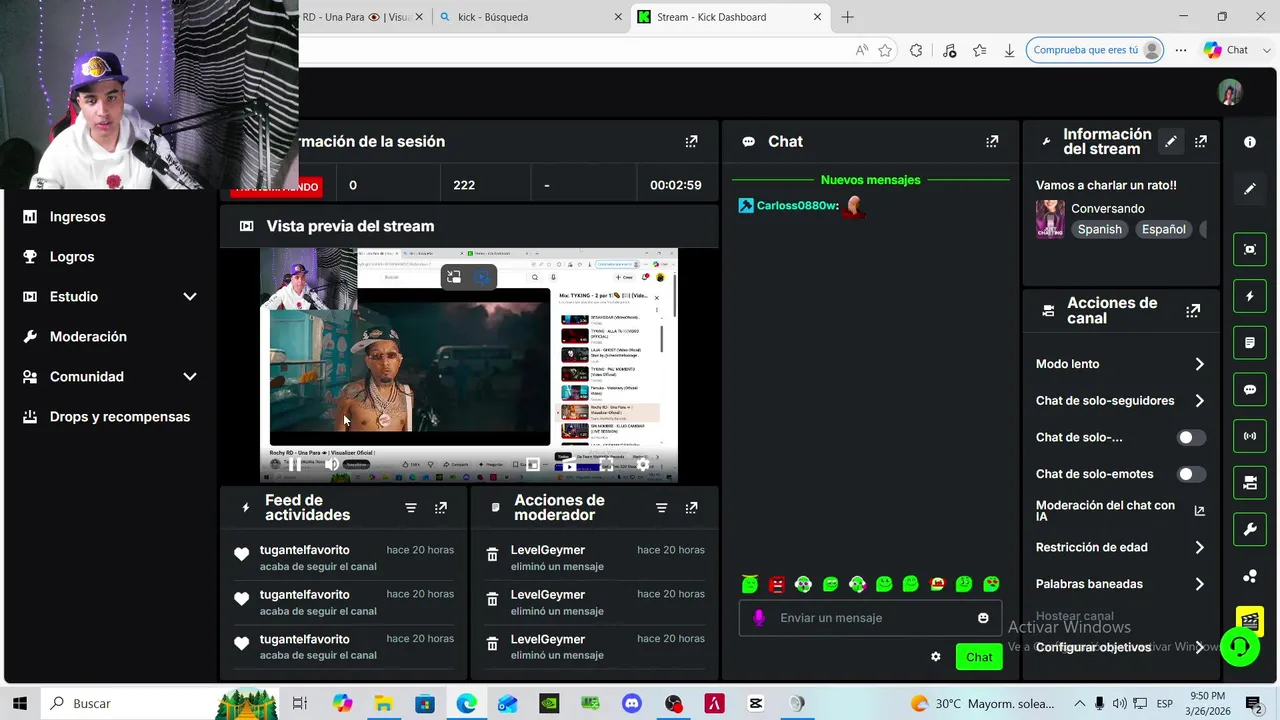Pop out the Información del stream panel
Image resolution: width=1280 pixels, height=720 pixels.
point(1201,142)
